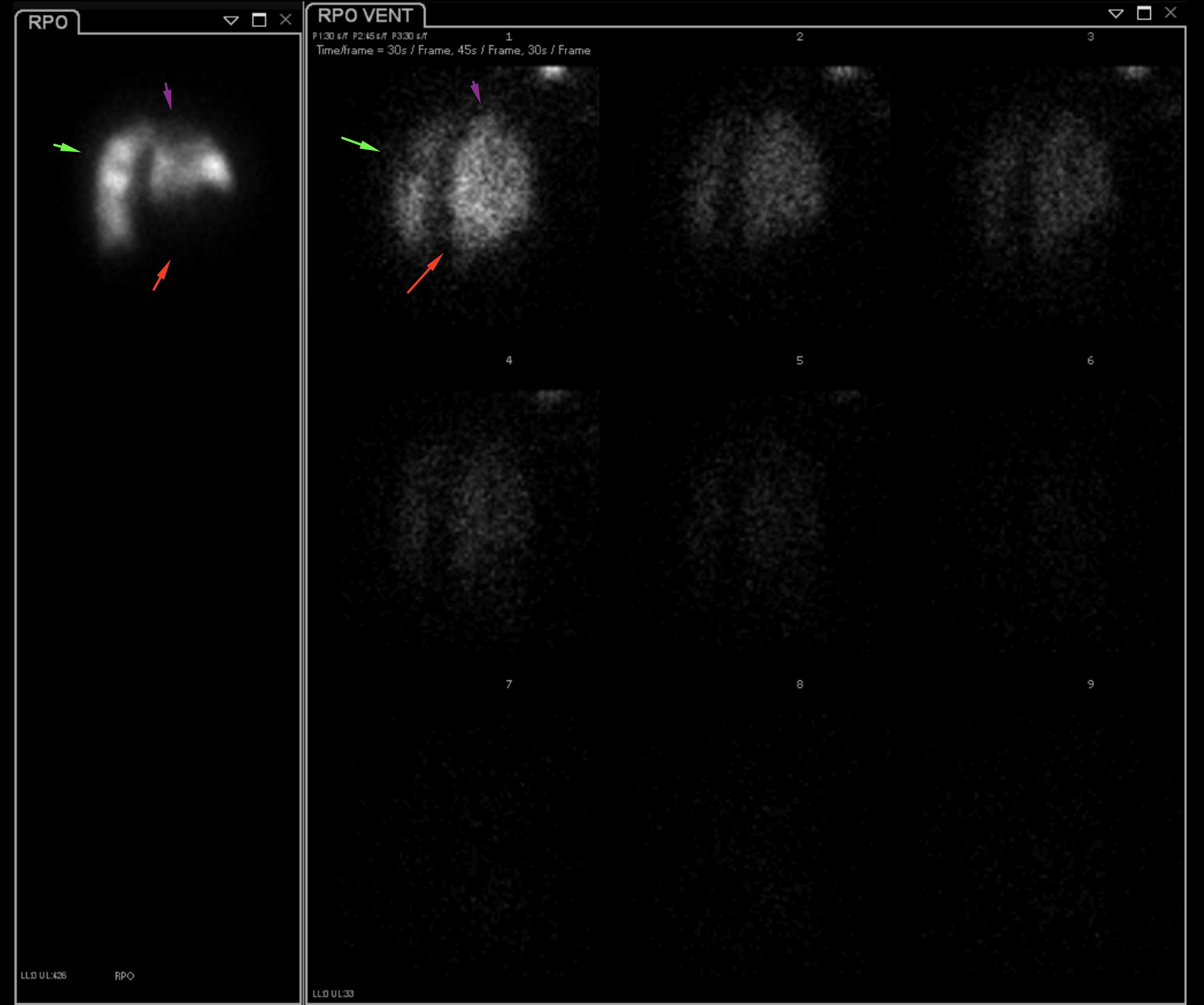
Task: Close the RPO panel
Action: point(286,19)
